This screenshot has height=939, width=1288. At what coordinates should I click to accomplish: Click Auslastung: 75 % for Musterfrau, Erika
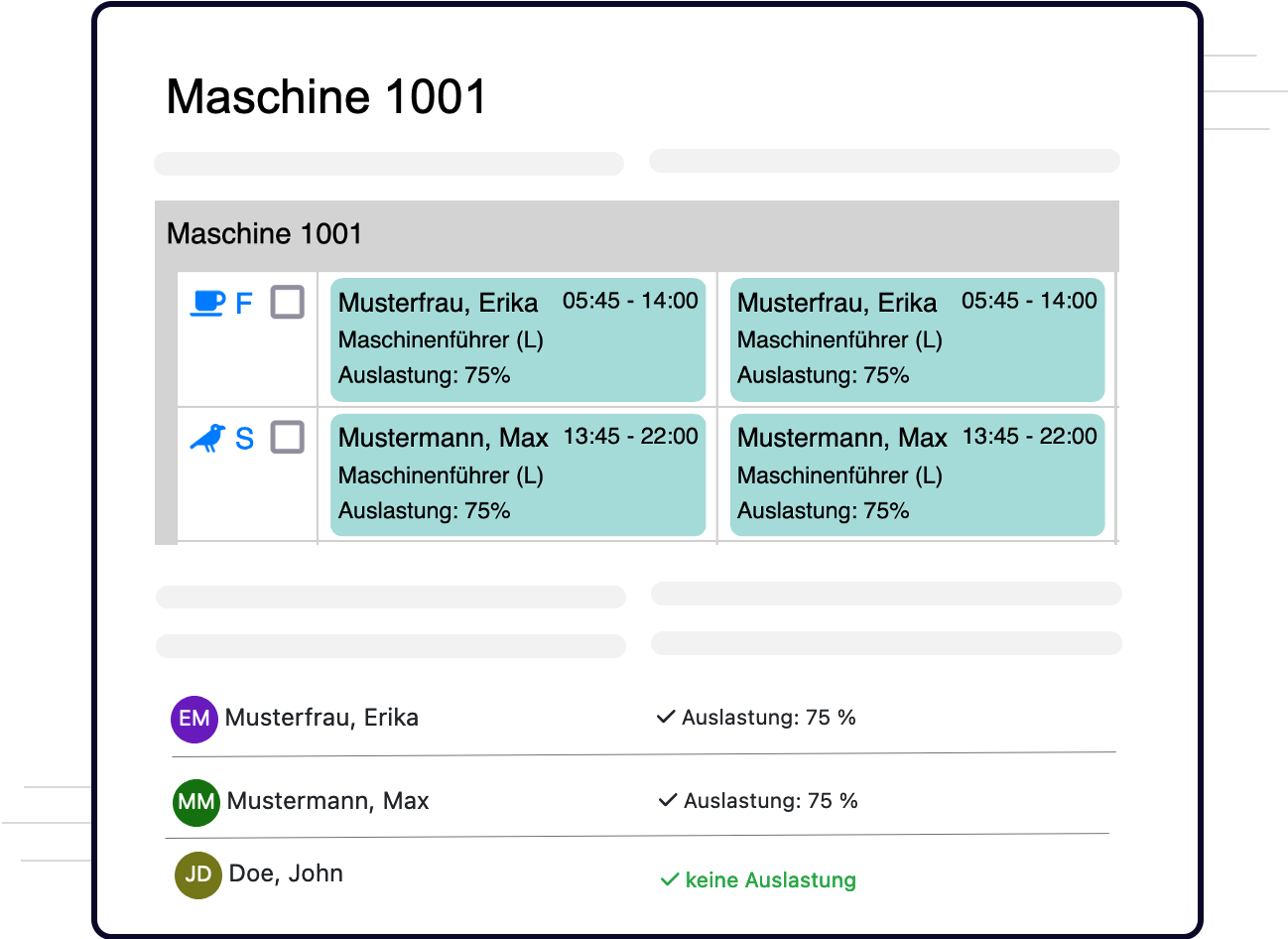click(x=769, y=718)
